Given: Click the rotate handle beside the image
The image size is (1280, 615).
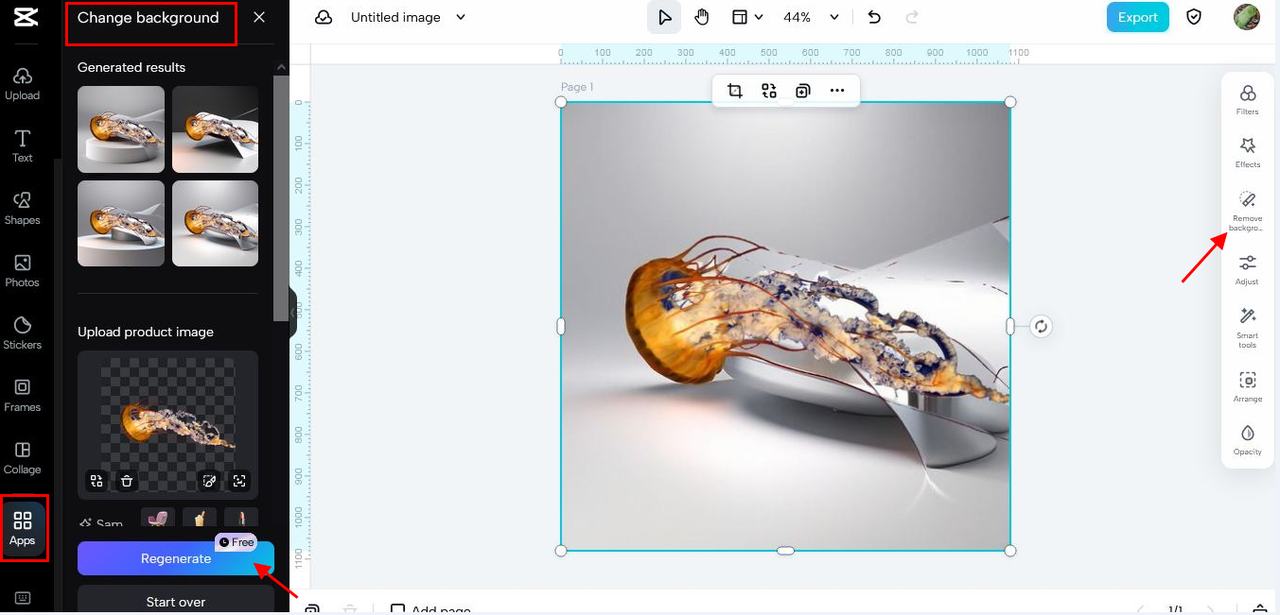Looking at the screenshot, I should coord(1041,326).
